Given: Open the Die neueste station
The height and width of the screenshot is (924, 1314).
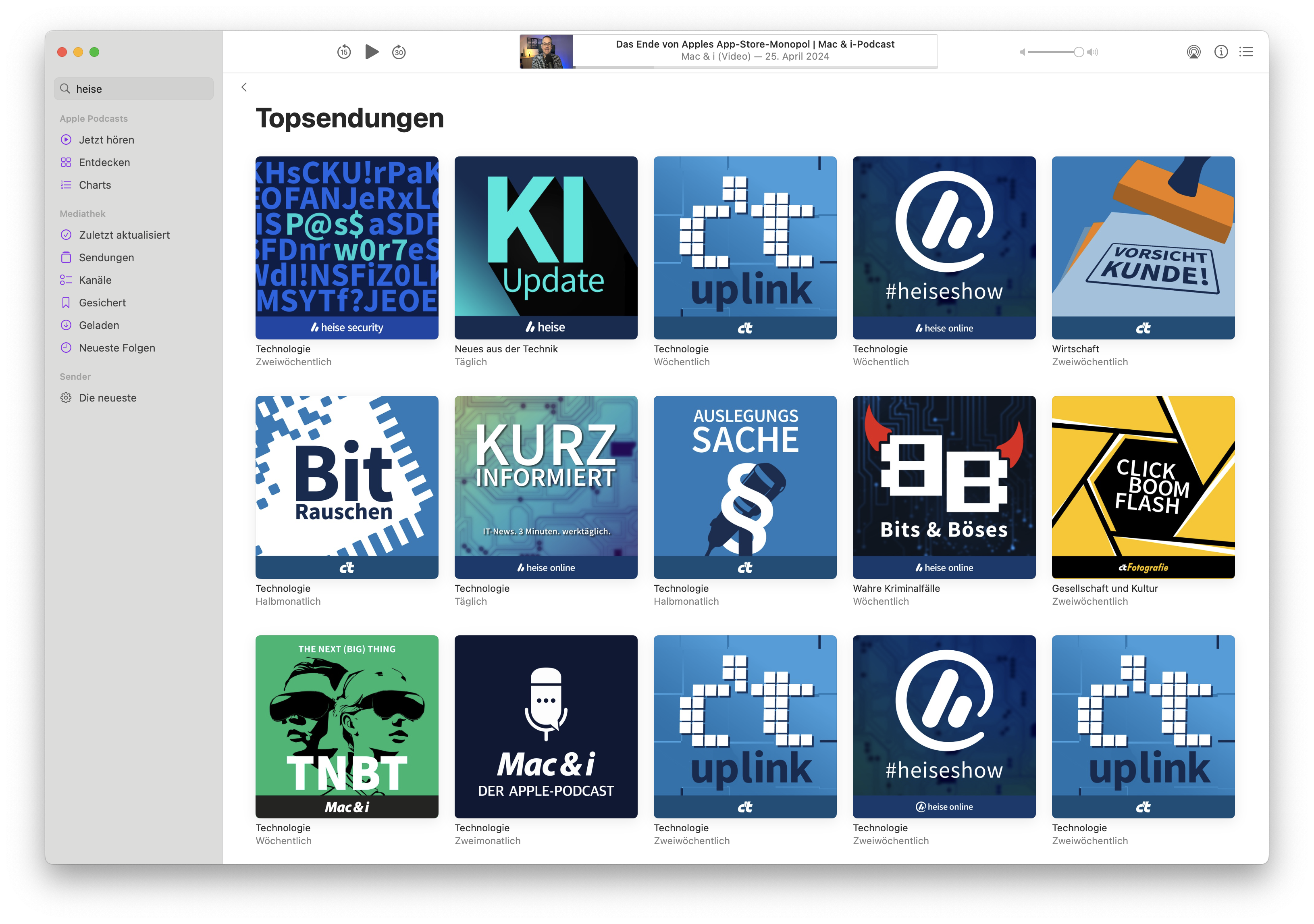Looking at the screenshot, I should [108, 398].
